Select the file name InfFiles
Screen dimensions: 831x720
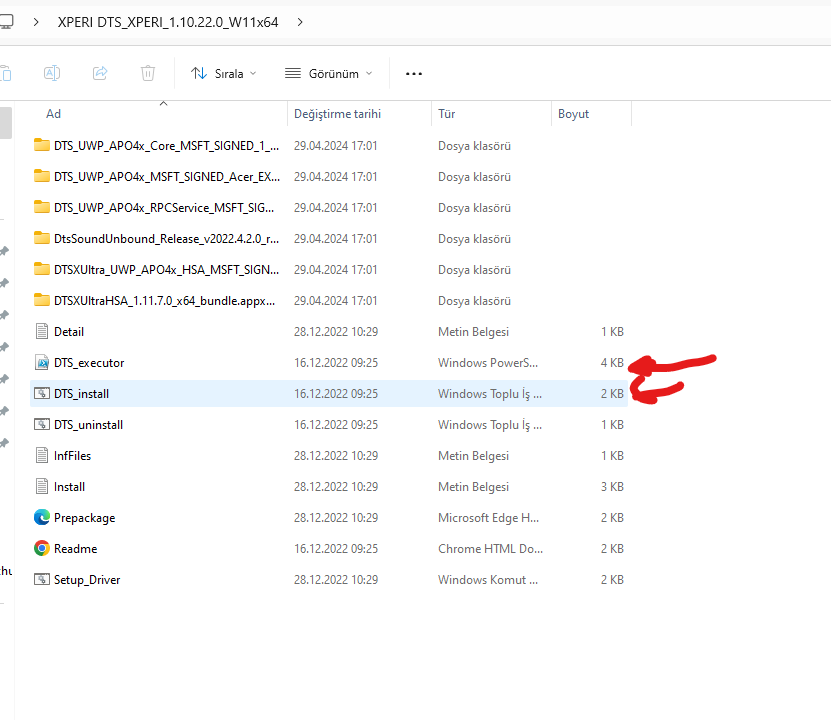pyautogui.click(x=72, y=456)
